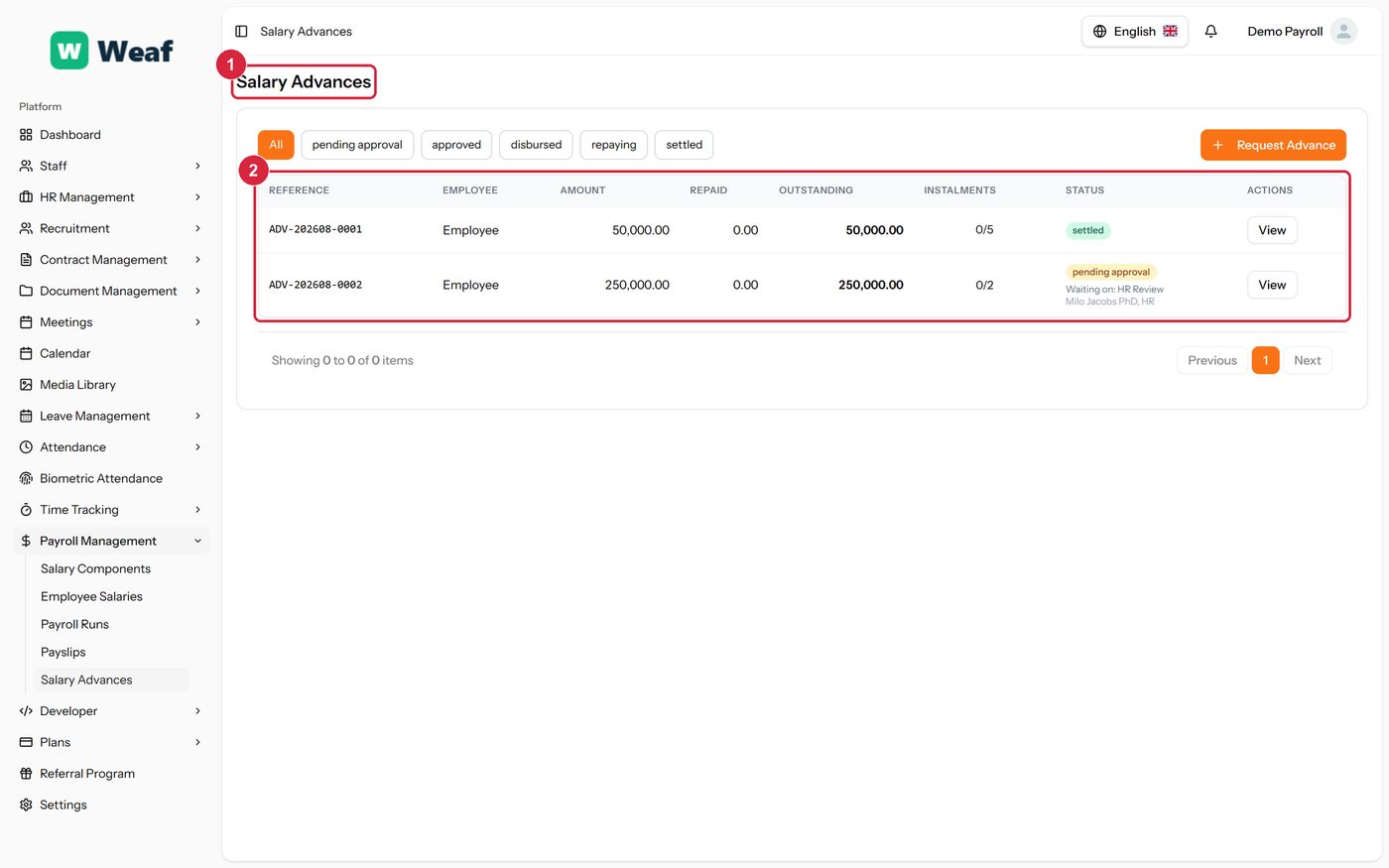Click the Salary Advances breadcrumb title
Image resolution: width=1389 pixels, height=868 pixels.
(306, 32)
